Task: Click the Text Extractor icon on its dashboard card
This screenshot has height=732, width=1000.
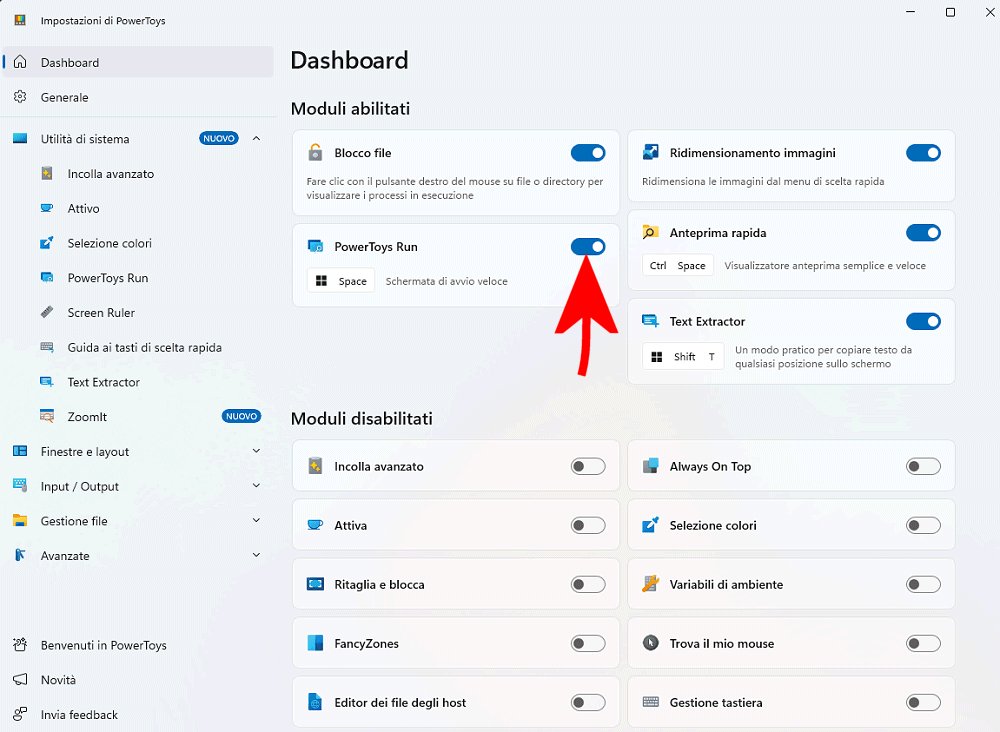Action: coord(651,321)
